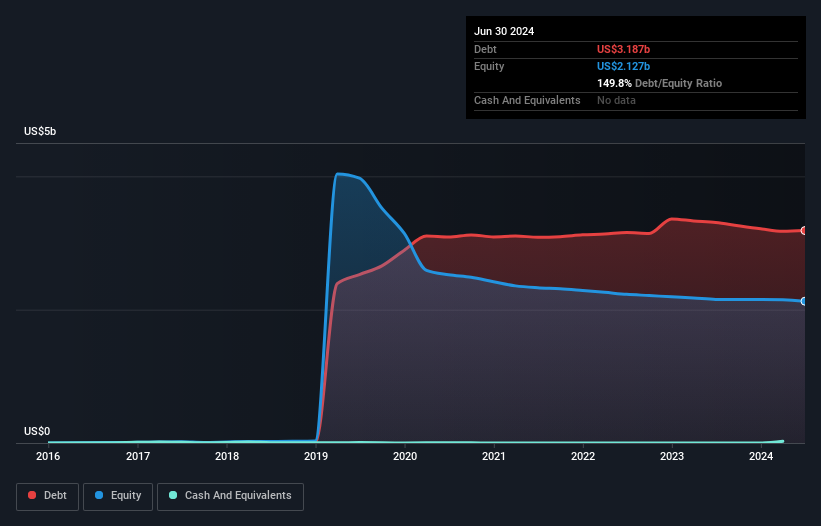The image size is (821, 526).
Task: Click the 2017 x-axis label
Action: click(138, 456)
